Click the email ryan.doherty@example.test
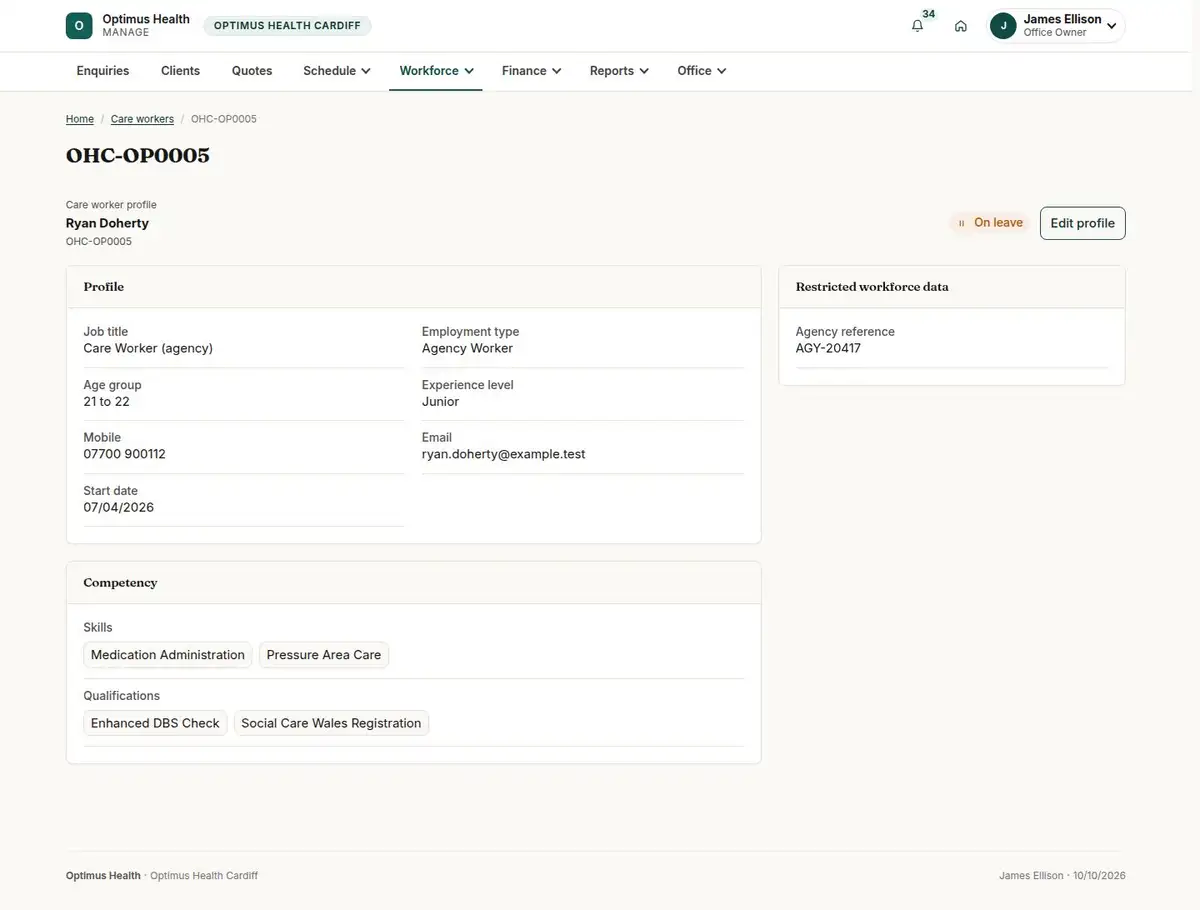1200x910 pixels. pos(504,454)
